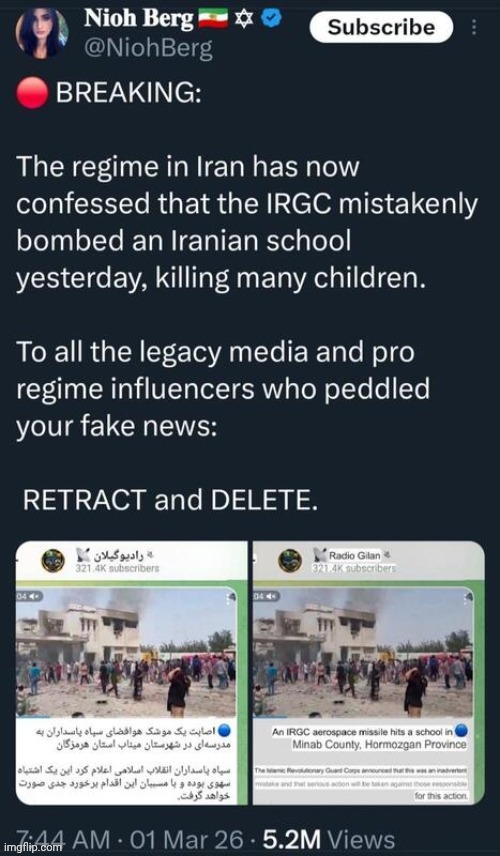Open Nioh Berg's profile avatar
Screen dimensions: 500x856
[43, 35]
